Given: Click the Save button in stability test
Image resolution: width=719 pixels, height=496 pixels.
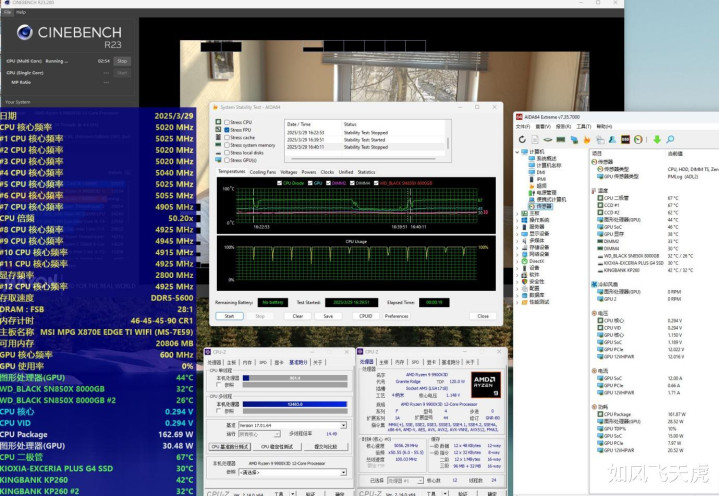Looking at the screenshot, I should pyautogui.click(x=328, y=316).
